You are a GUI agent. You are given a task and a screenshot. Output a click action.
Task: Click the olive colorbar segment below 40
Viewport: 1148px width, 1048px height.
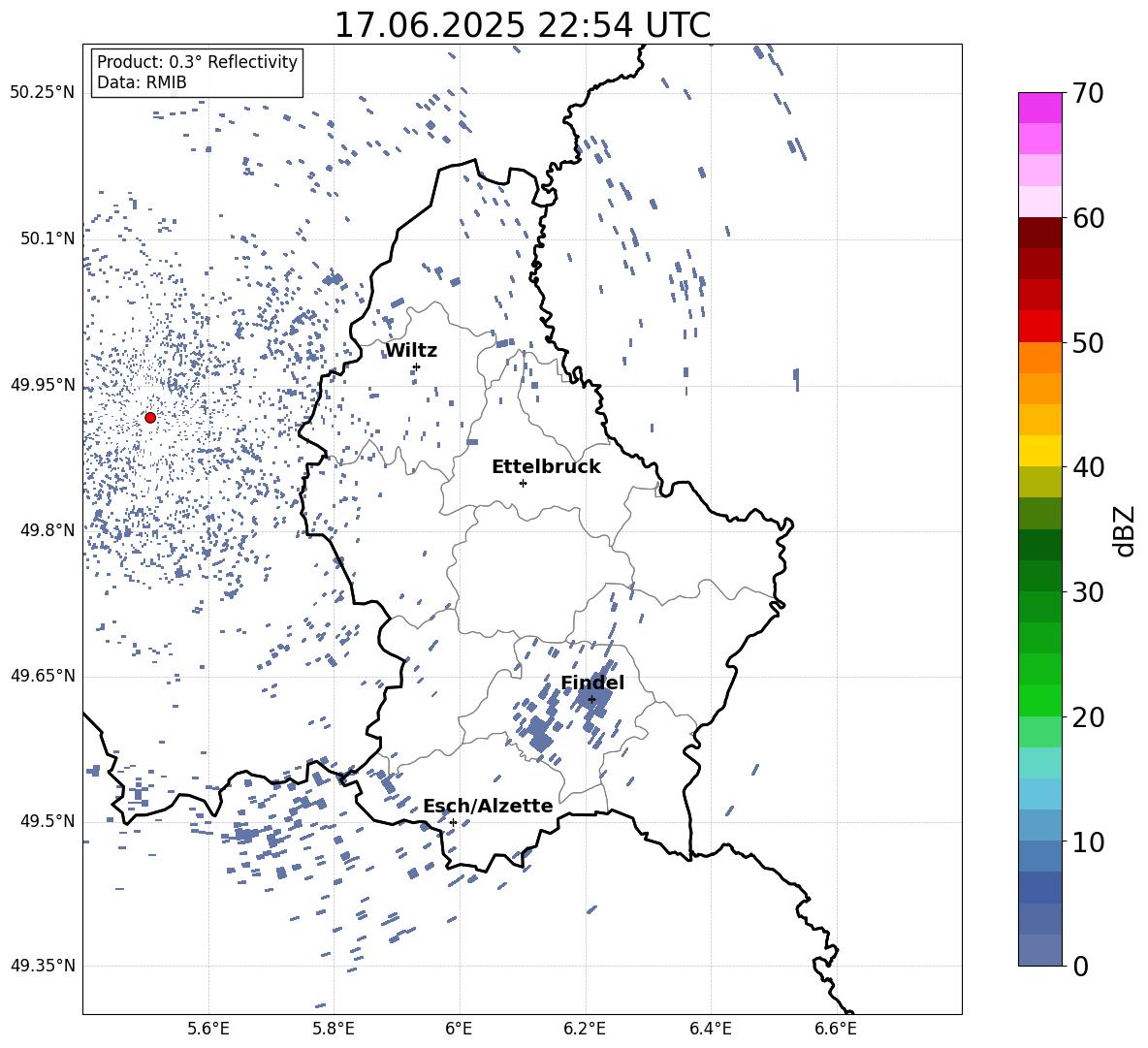1039,482
